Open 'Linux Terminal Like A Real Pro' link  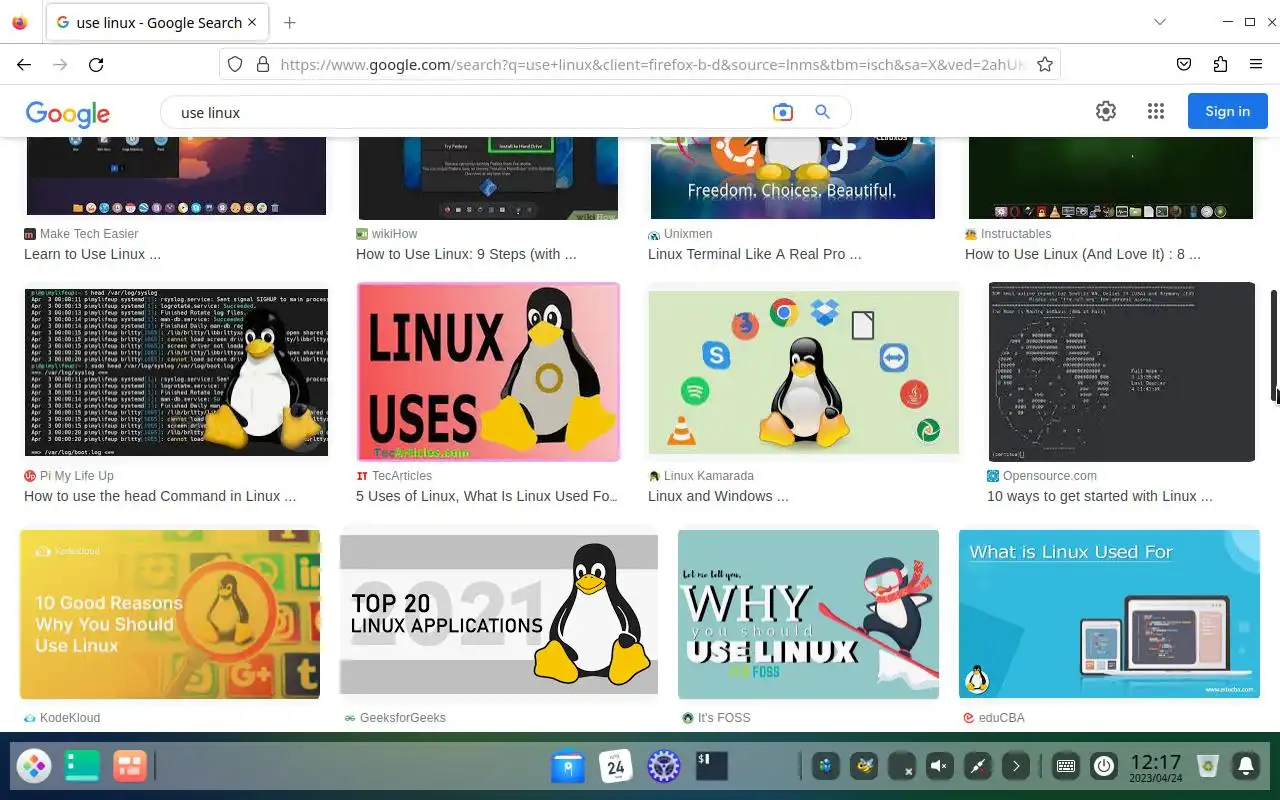754,254
